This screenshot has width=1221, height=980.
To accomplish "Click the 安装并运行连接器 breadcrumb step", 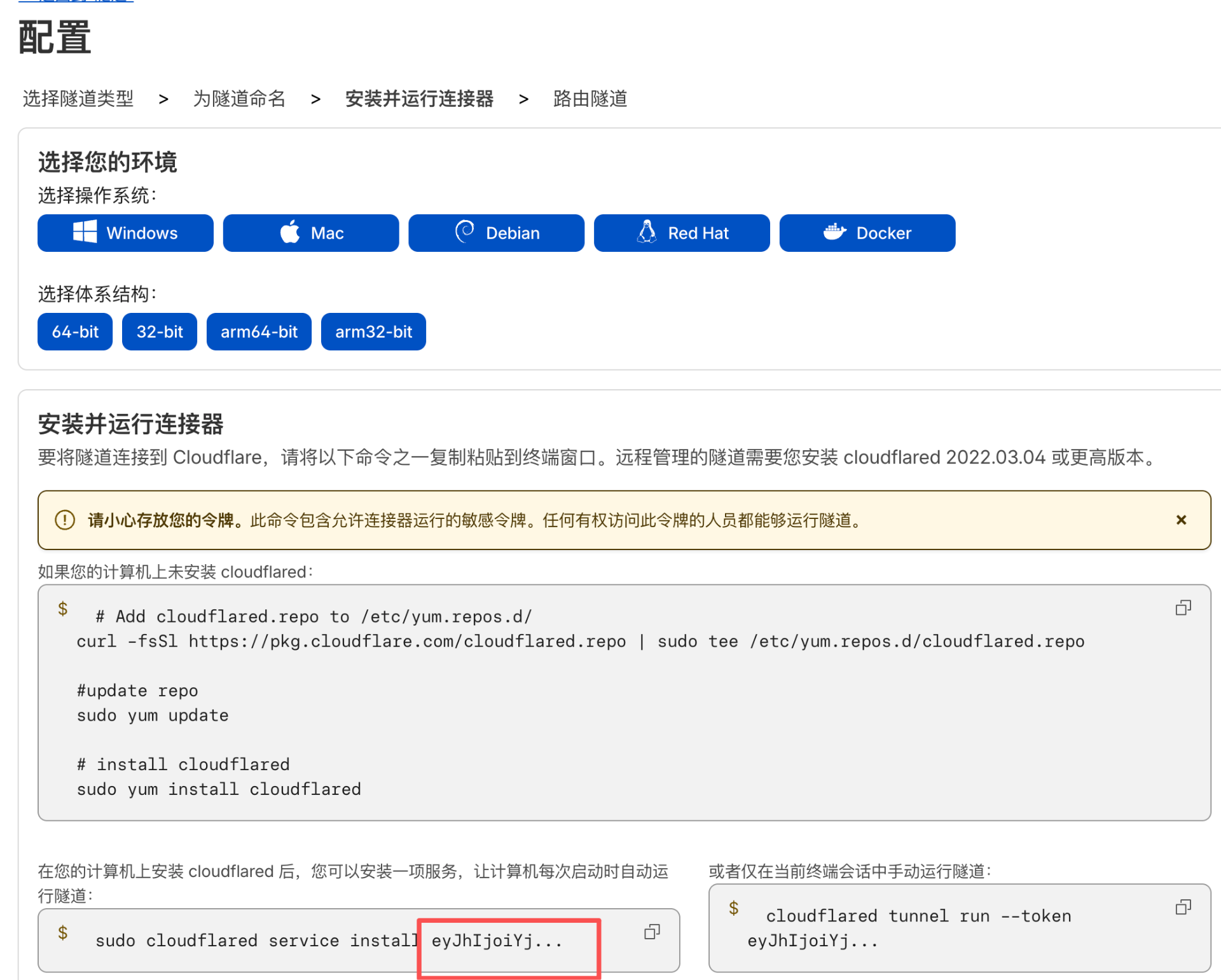I will [420, 99].
